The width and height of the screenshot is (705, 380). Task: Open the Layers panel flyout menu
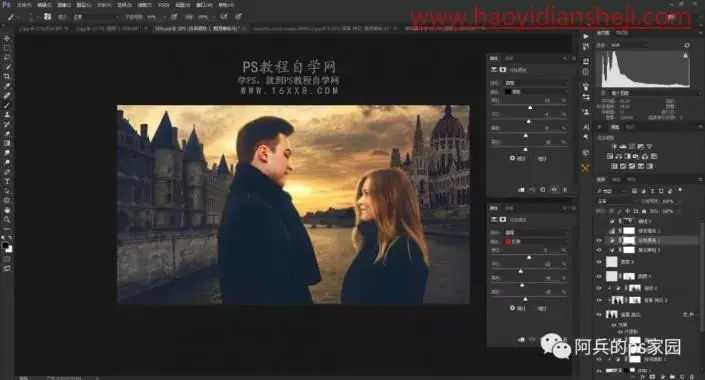pos(700,179)
